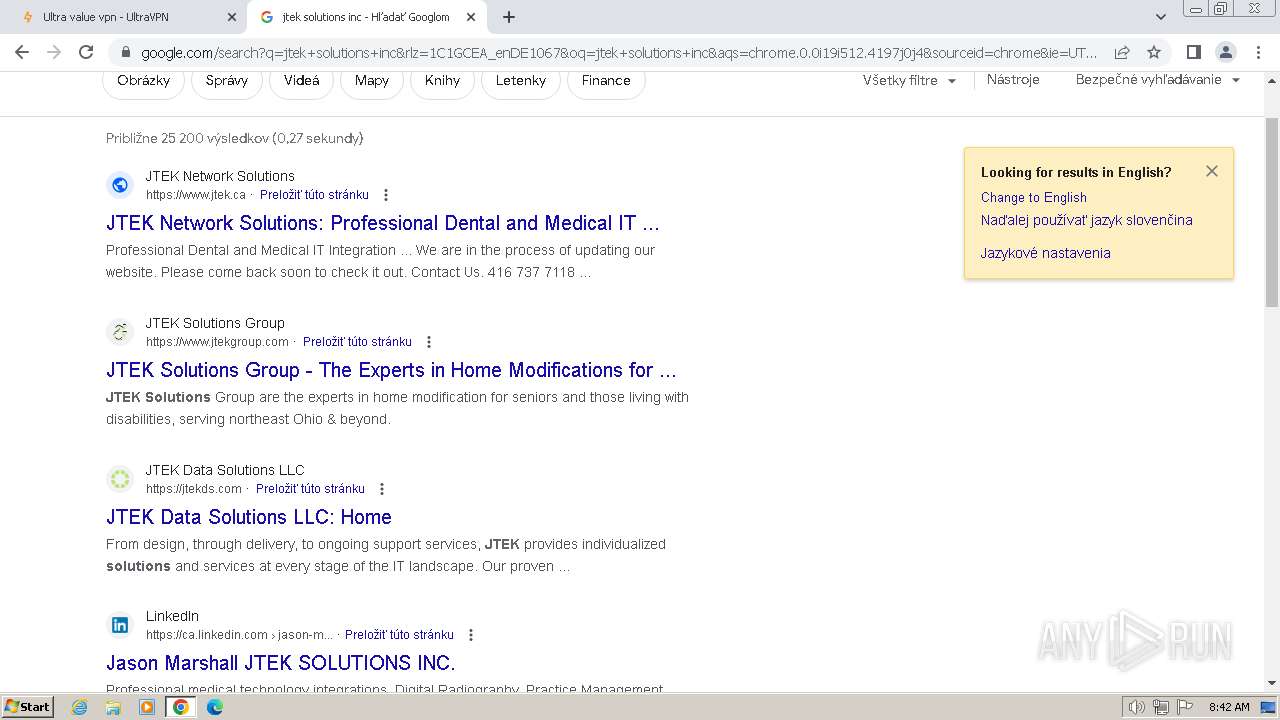Click the address bar URL field
The height and width of the screenshot is (720, 1280).
[619, 52]
